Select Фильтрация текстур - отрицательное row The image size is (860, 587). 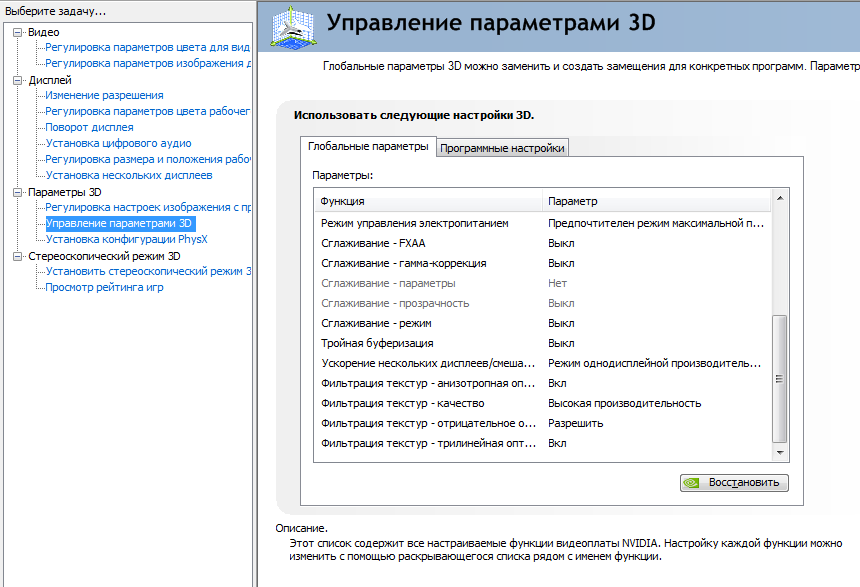point(542,423)
